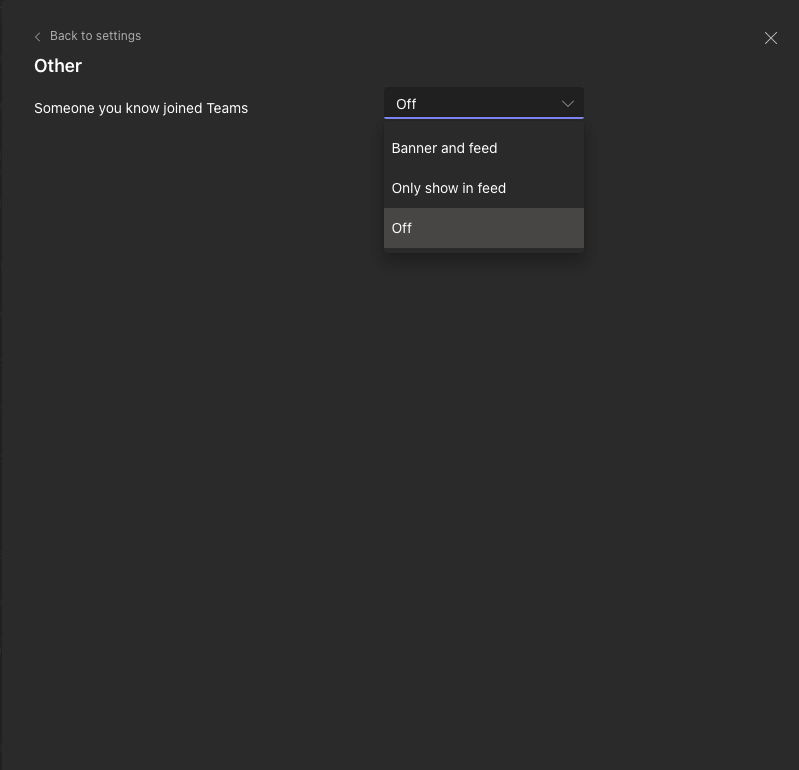Set joined Teams alerts to Banner and feed

pos(484,148)
